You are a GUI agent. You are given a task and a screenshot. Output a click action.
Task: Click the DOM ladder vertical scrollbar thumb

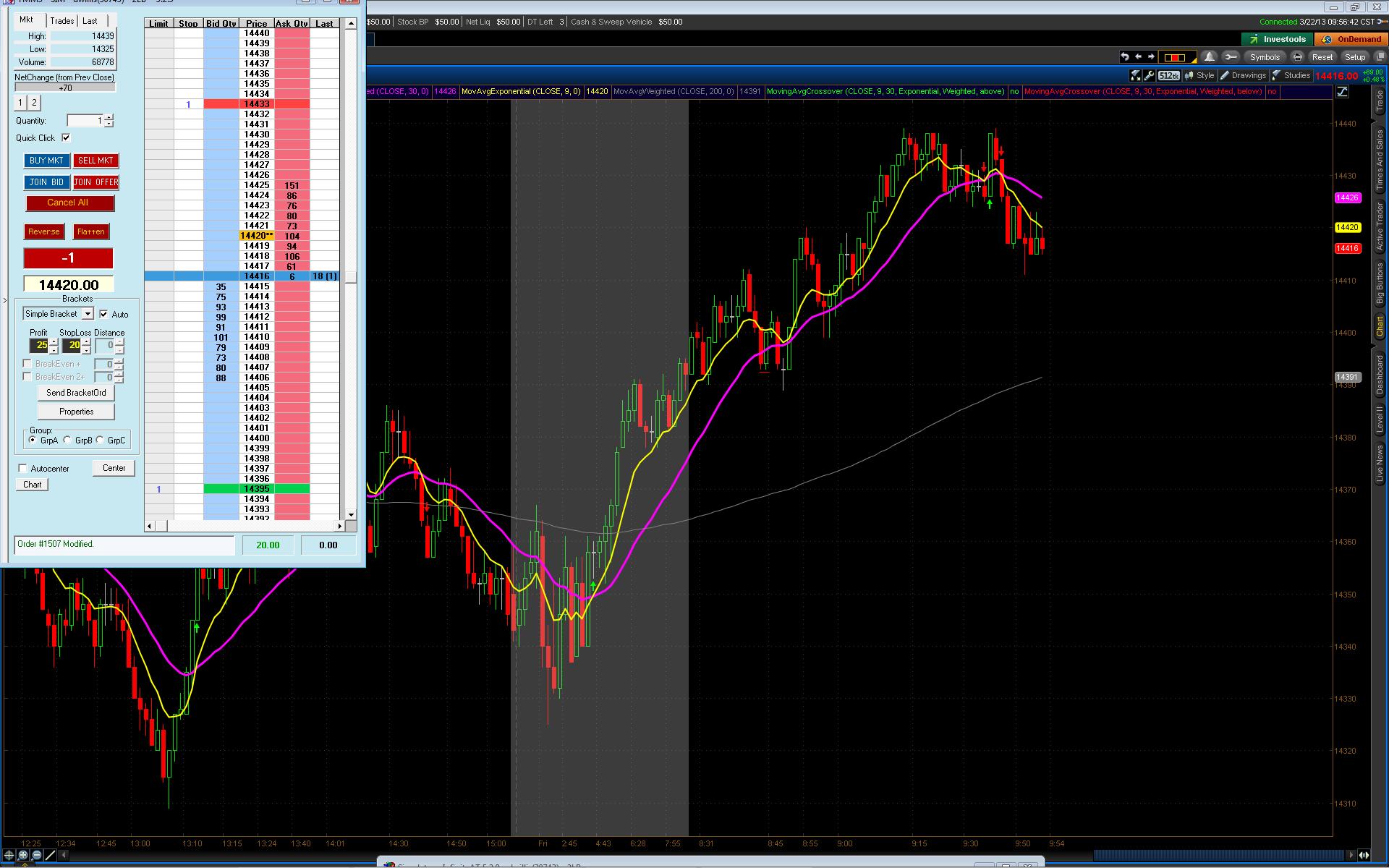tap(351, 278)
